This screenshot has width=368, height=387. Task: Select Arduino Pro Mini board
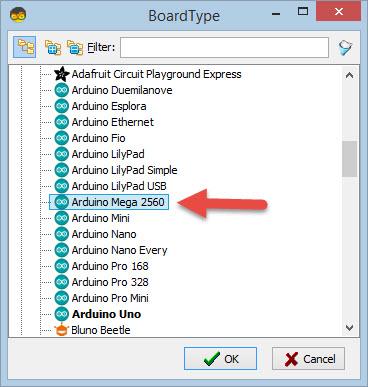point(110,298)
